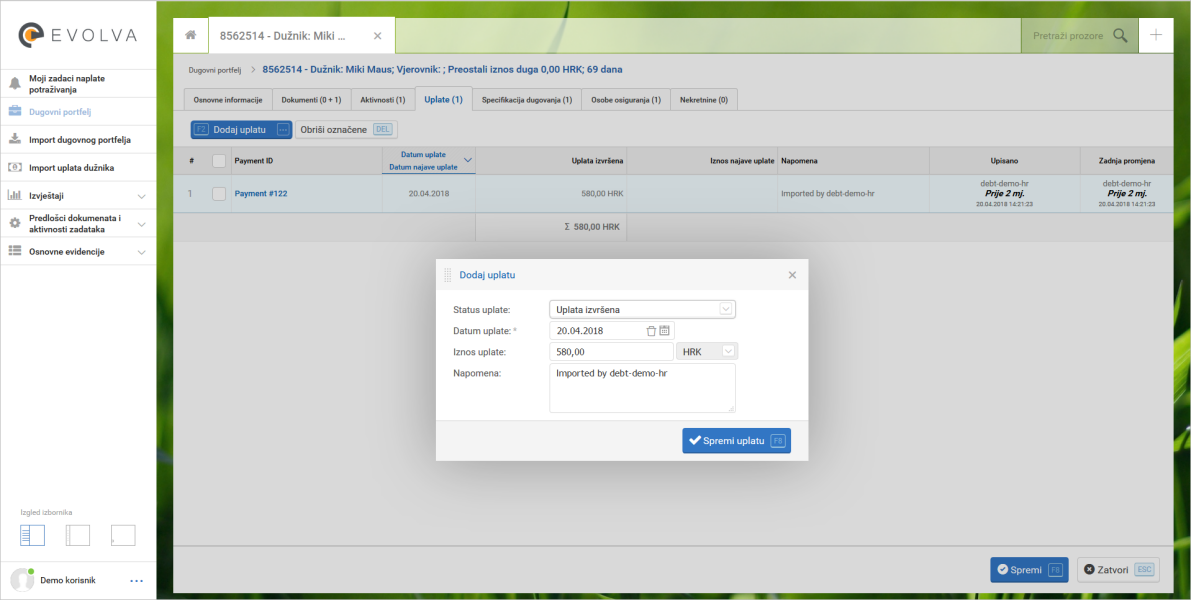The width and height of the screenshot is (1191, 600).
Task: Click Obriši označene button
Action: pyautogui.click(x=346, y=130)
